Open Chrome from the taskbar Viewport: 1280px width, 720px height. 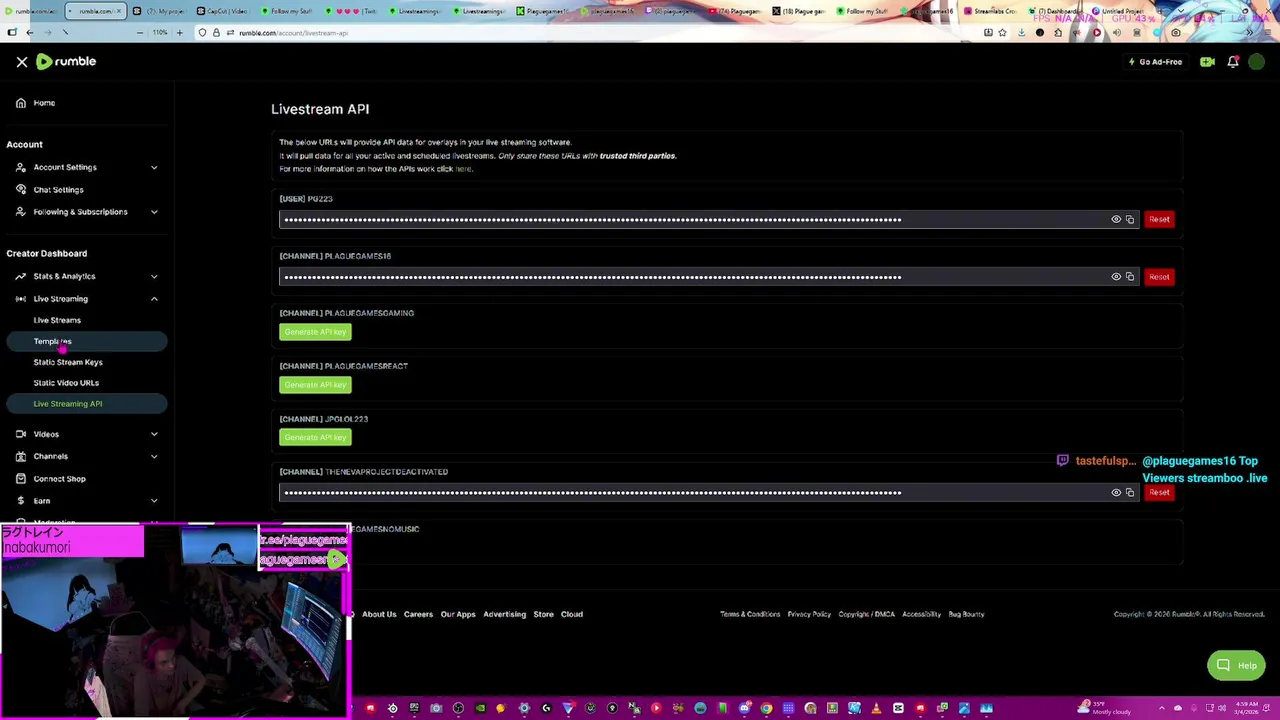(x=766, y=709)
